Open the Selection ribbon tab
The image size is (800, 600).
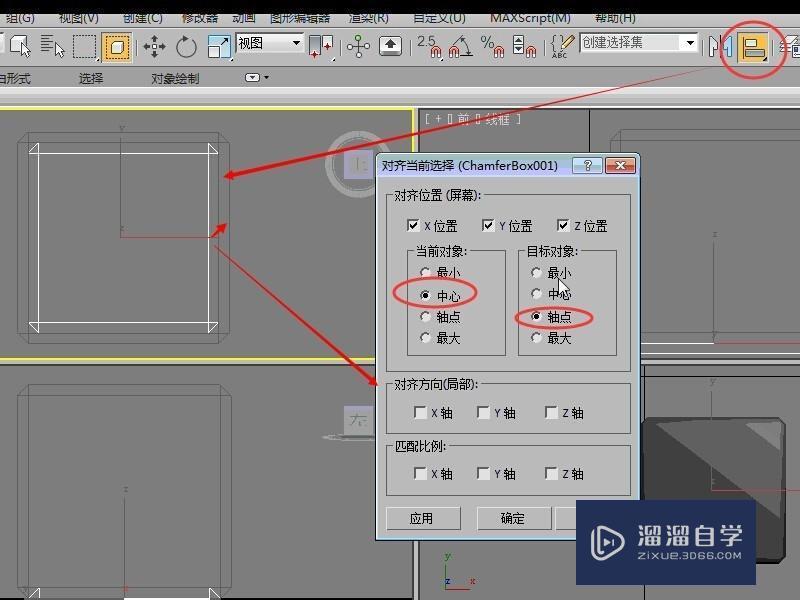click(x=91, y=79)
